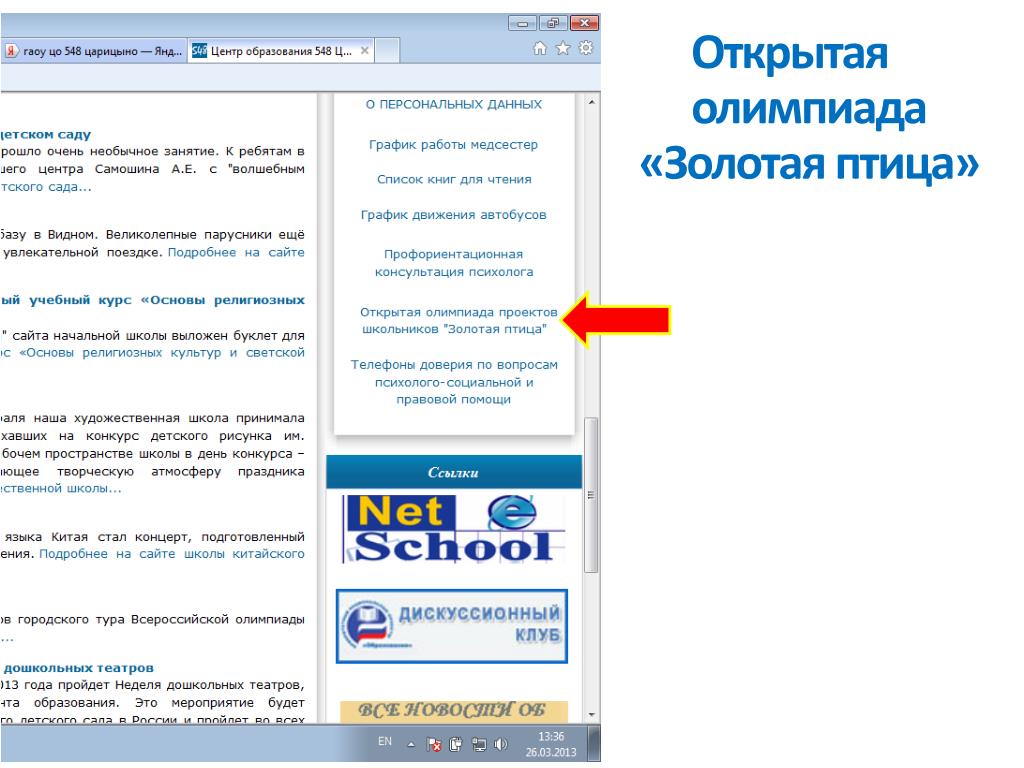Click page scrollbar up arrow
The image size is (1024, 768).
tap(591, 103)
